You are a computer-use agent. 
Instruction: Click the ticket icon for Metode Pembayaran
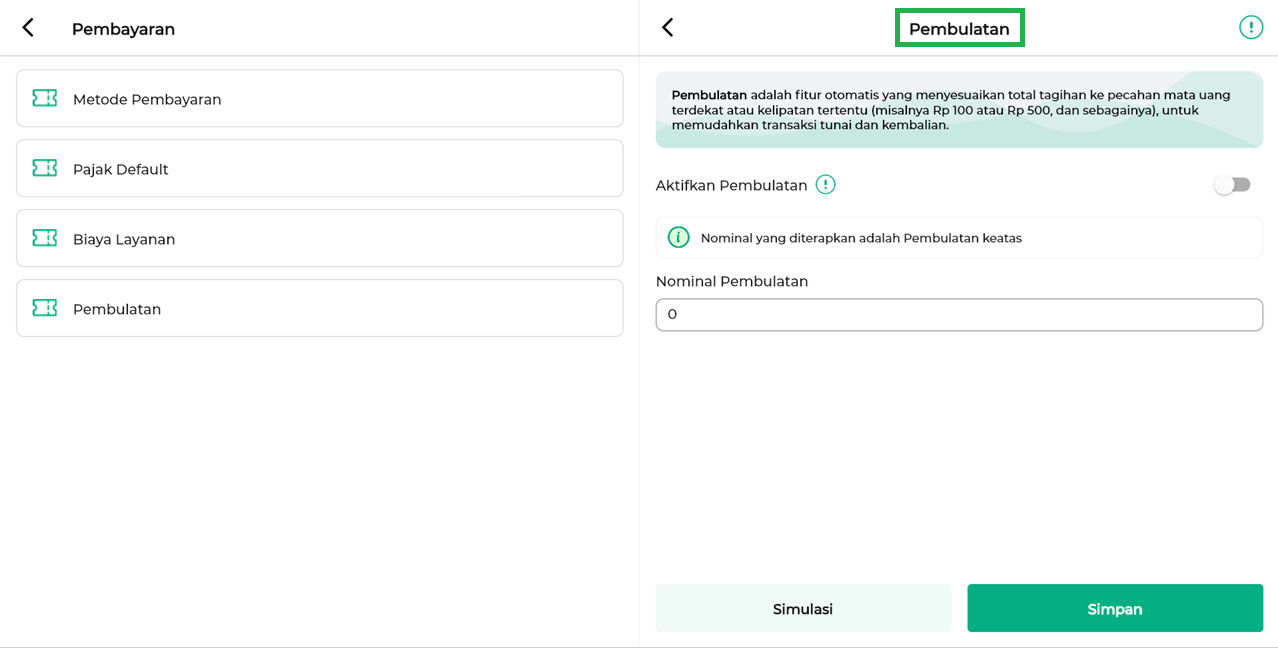click(45, 98)
